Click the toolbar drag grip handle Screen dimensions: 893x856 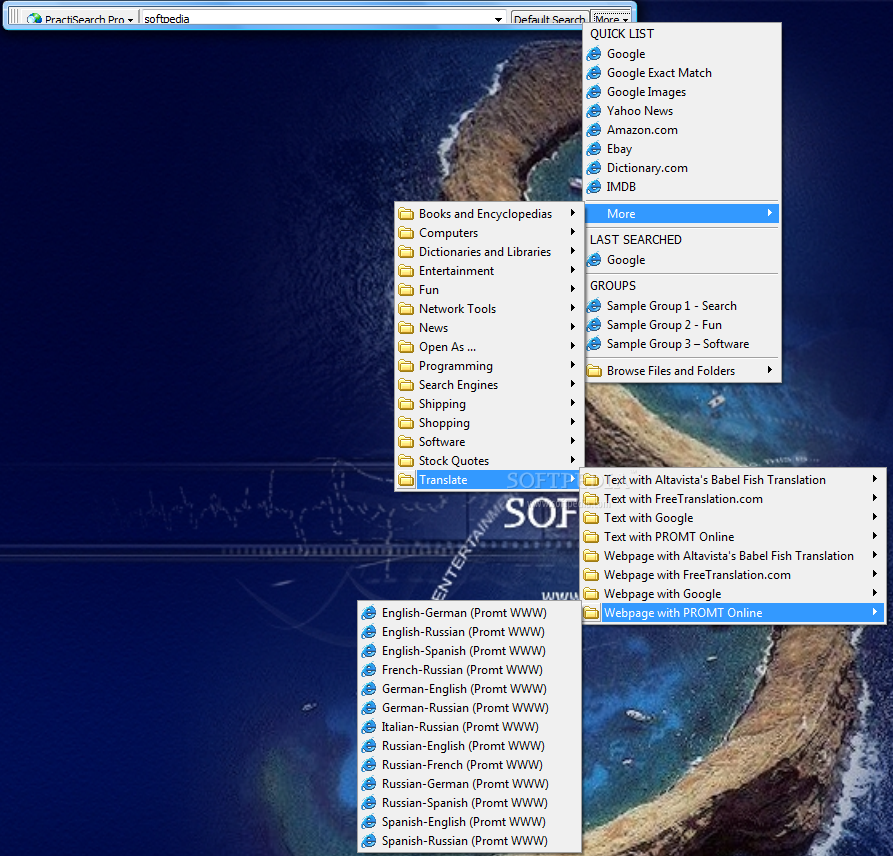[14, 17]
